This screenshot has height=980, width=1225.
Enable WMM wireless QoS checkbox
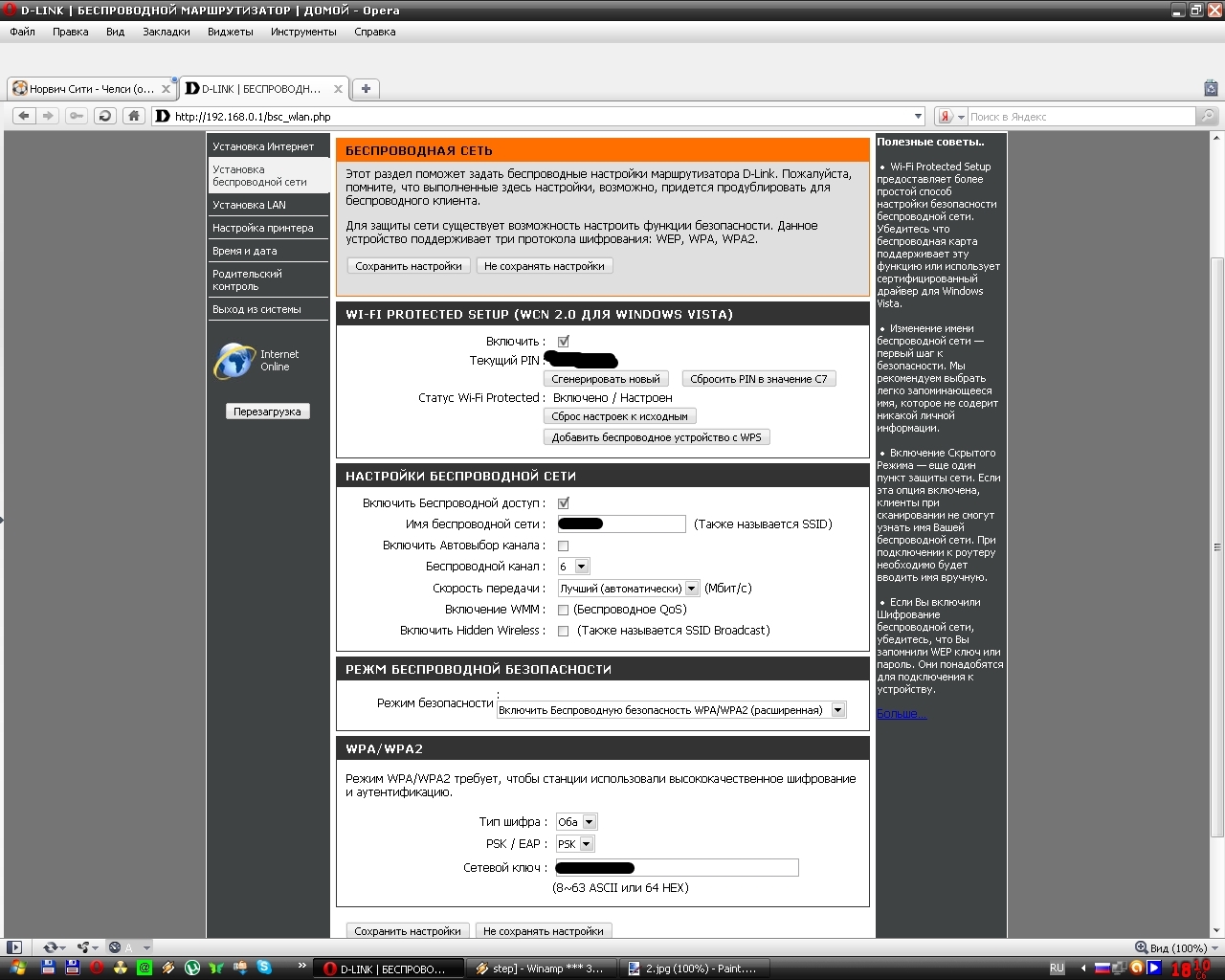point(564,610)
